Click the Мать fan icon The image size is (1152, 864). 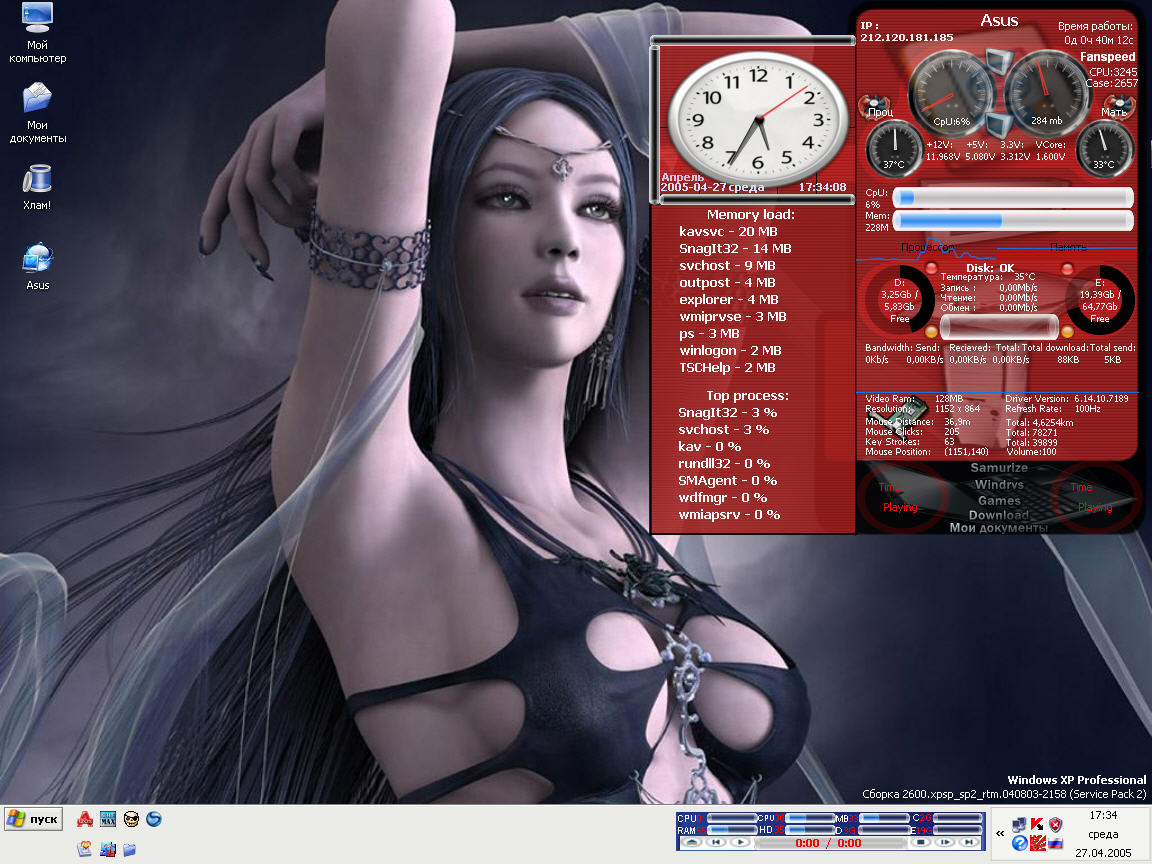pos(1117,107)
